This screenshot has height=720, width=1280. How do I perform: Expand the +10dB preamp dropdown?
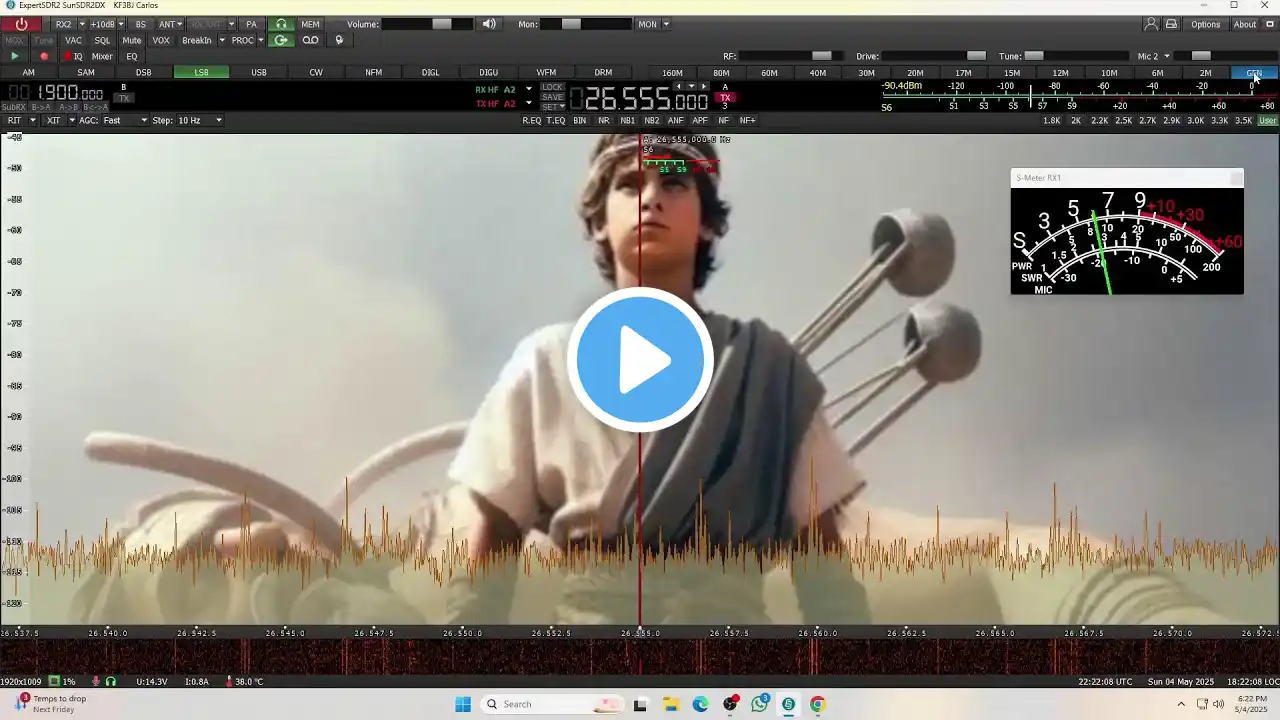(121, 24)
